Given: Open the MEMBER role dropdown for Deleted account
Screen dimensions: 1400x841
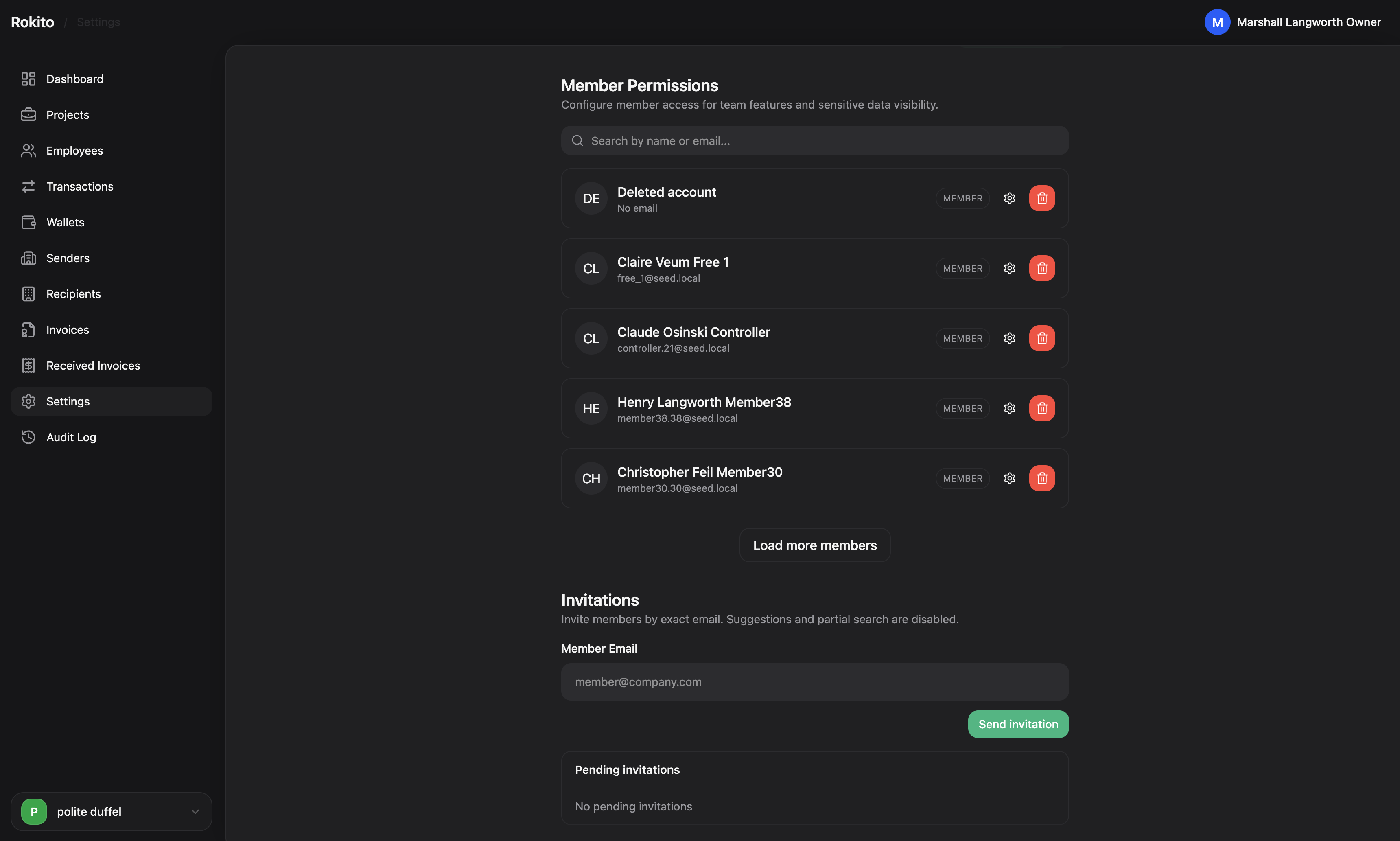Looking at the screenshot, I should click(x=962, y=198).
